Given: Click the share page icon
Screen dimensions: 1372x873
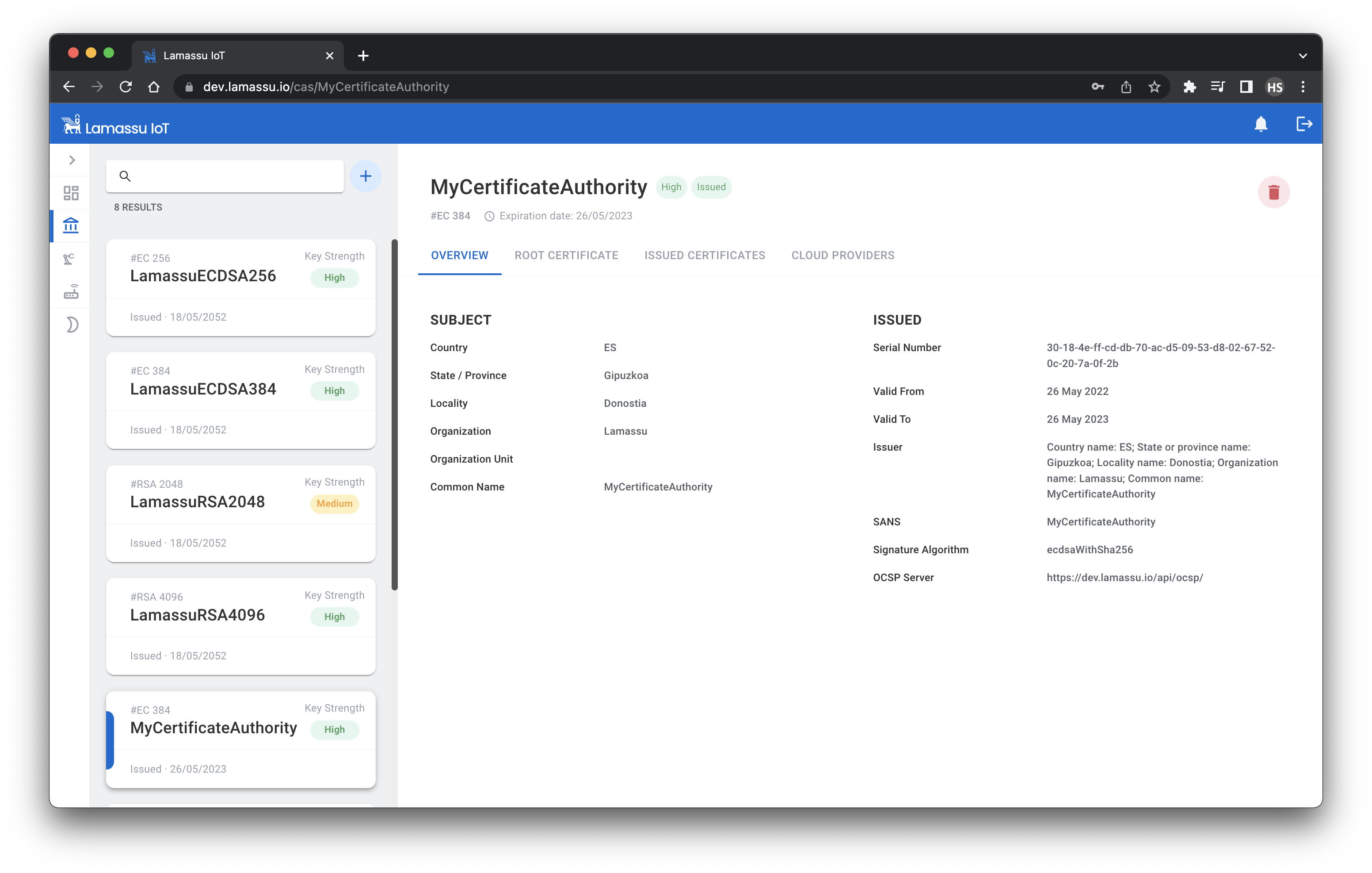Looking at the screenshot, I should tap(1126, 87).
